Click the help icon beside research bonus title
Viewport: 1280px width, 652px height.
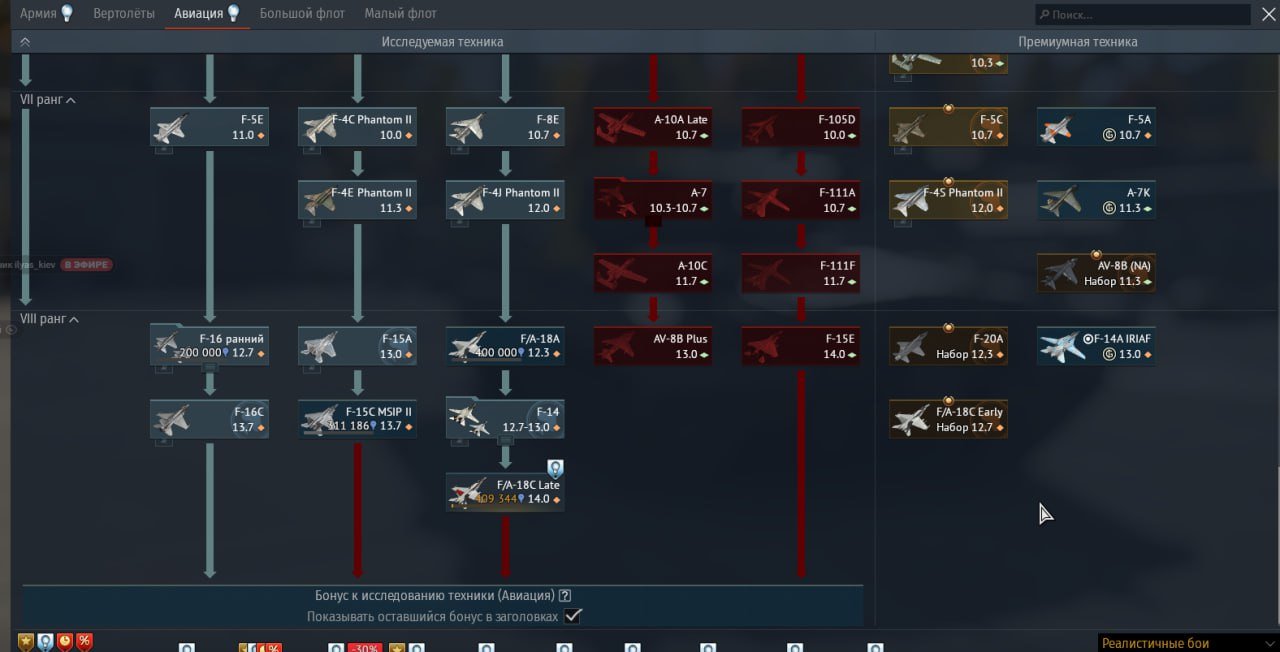[565, 595]
